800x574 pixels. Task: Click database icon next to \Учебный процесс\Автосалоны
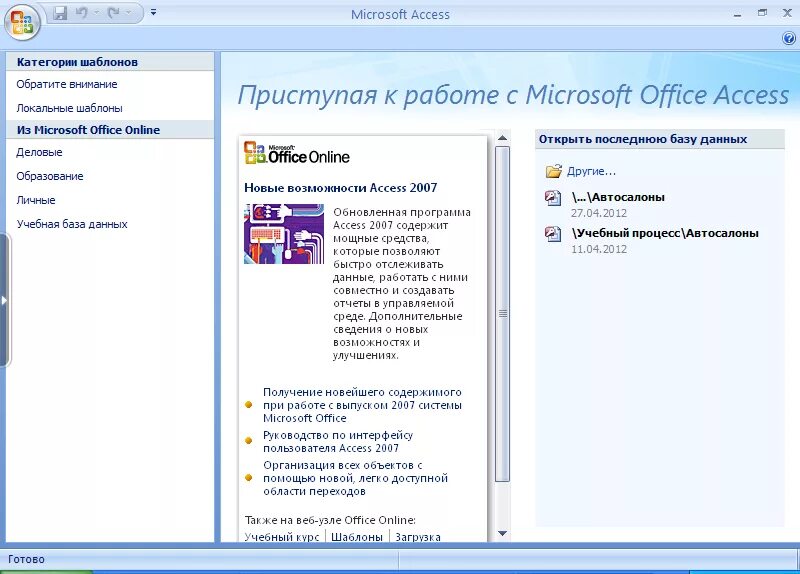[553, 234]
